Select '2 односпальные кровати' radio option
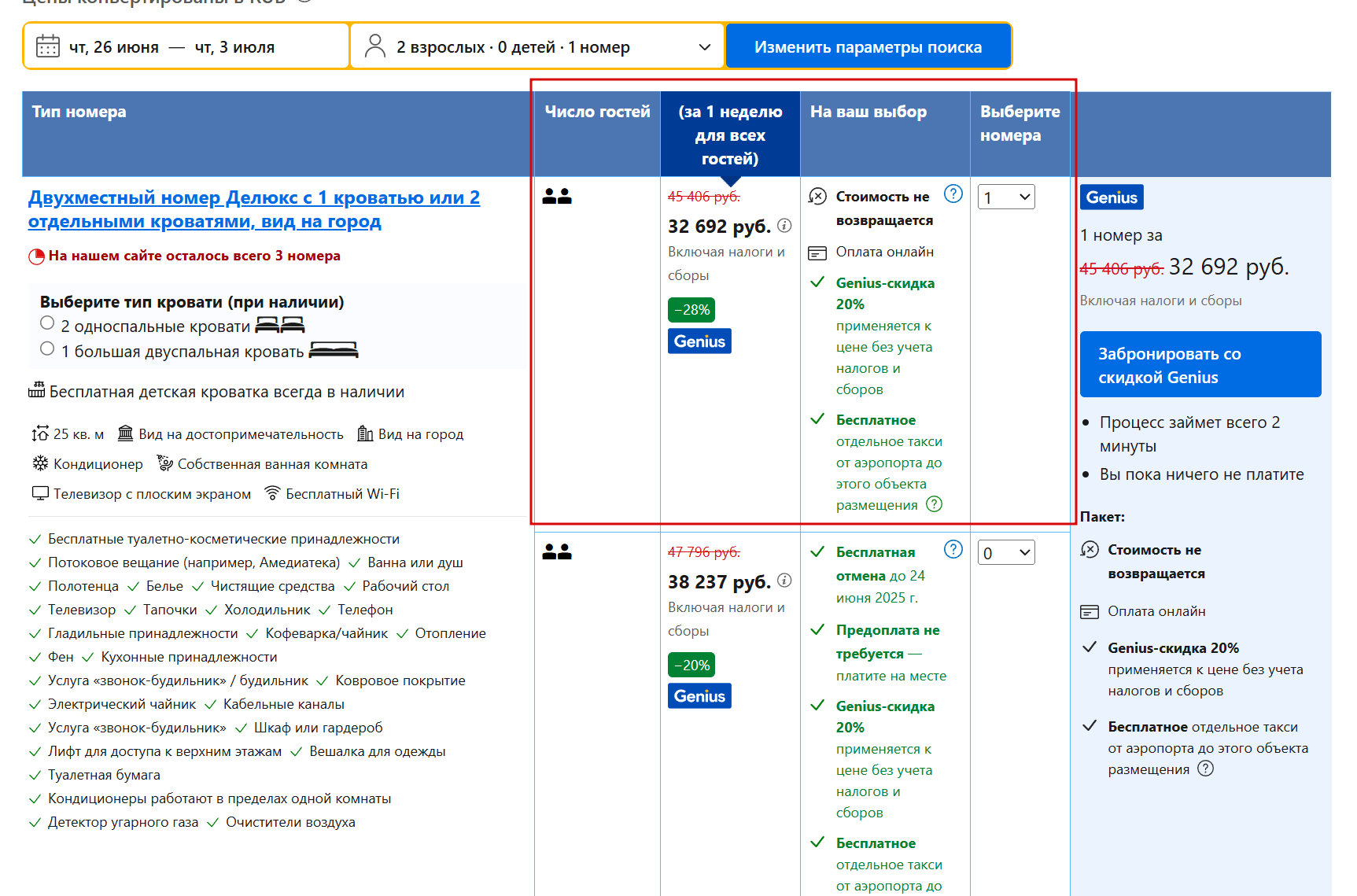Viewport: 1357px width, 896px height. point(47,323)
